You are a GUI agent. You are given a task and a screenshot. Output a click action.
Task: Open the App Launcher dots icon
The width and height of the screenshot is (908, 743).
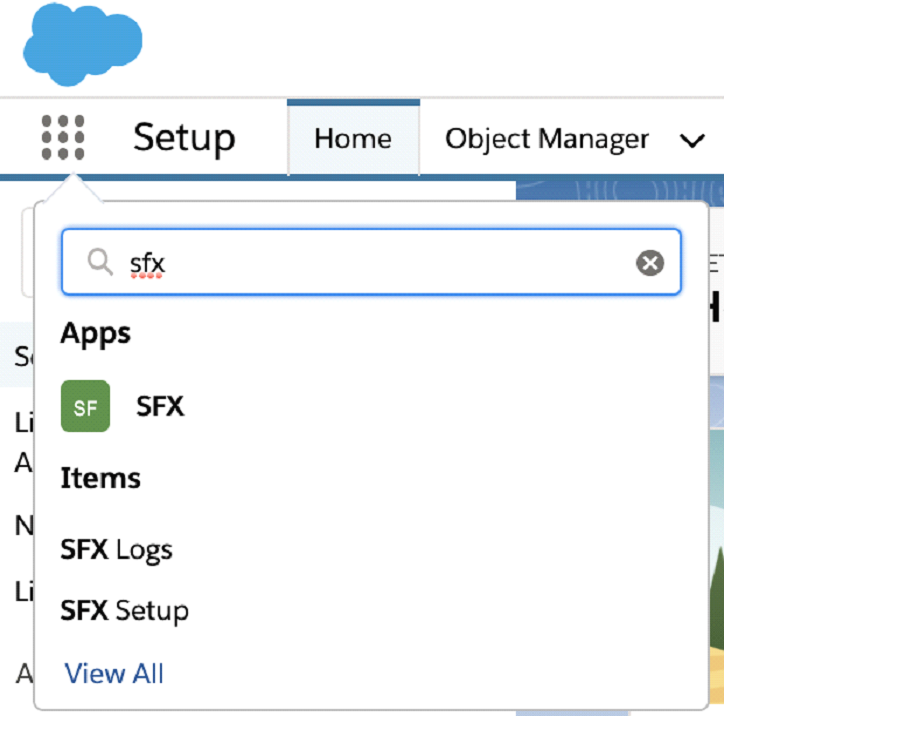pyautogui.click(x=63, y=138)
